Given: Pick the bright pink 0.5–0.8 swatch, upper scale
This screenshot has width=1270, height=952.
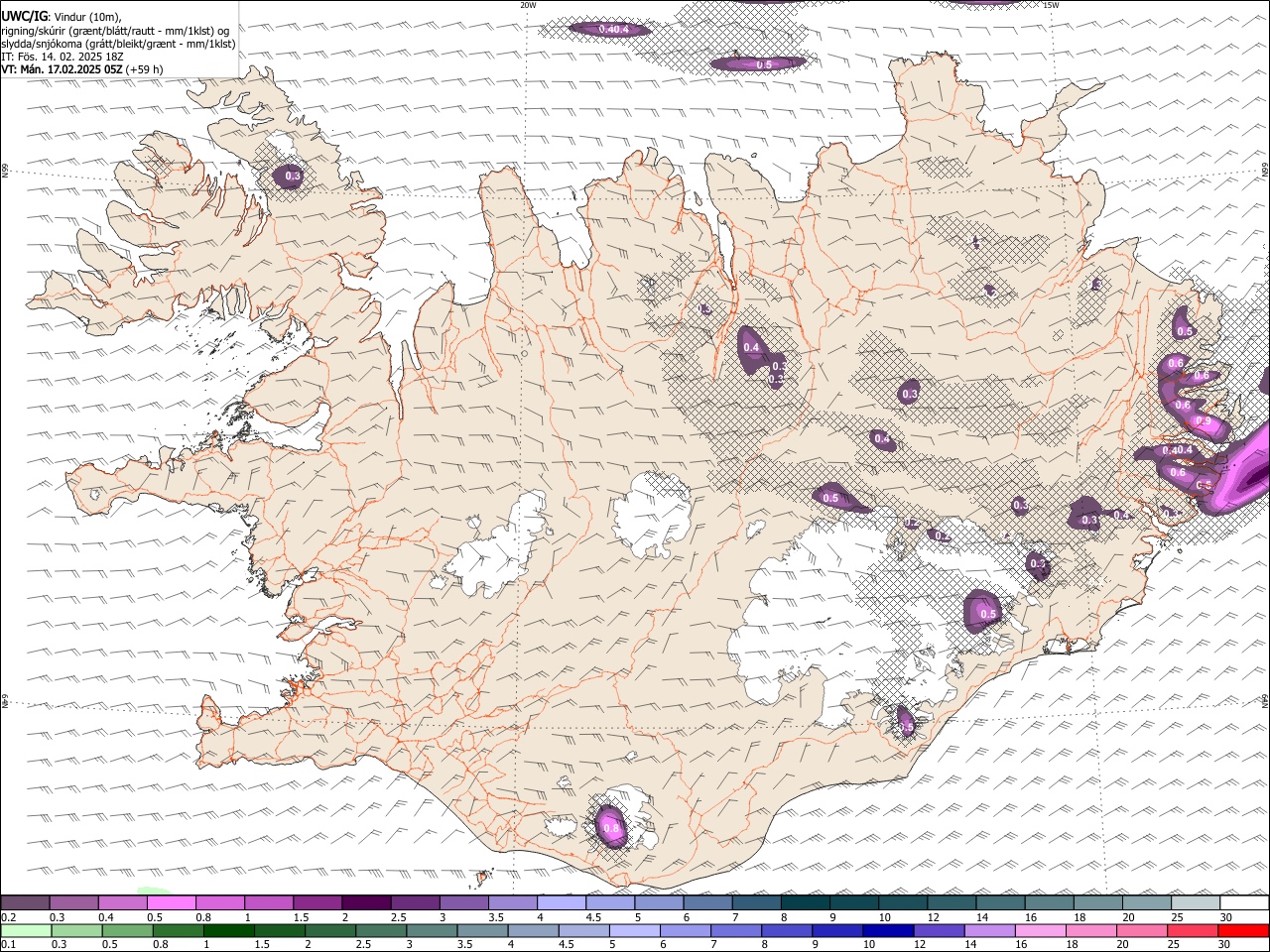Looking at the screenshot, I should tap(172, 902).
